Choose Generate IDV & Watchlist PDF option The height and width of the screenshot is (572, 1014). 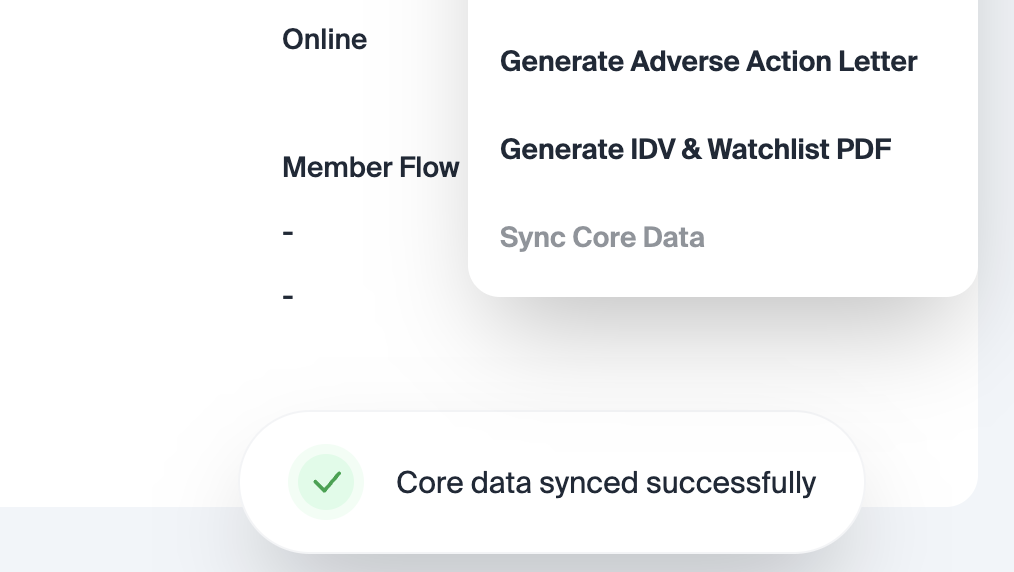click(x=695, y=150)
